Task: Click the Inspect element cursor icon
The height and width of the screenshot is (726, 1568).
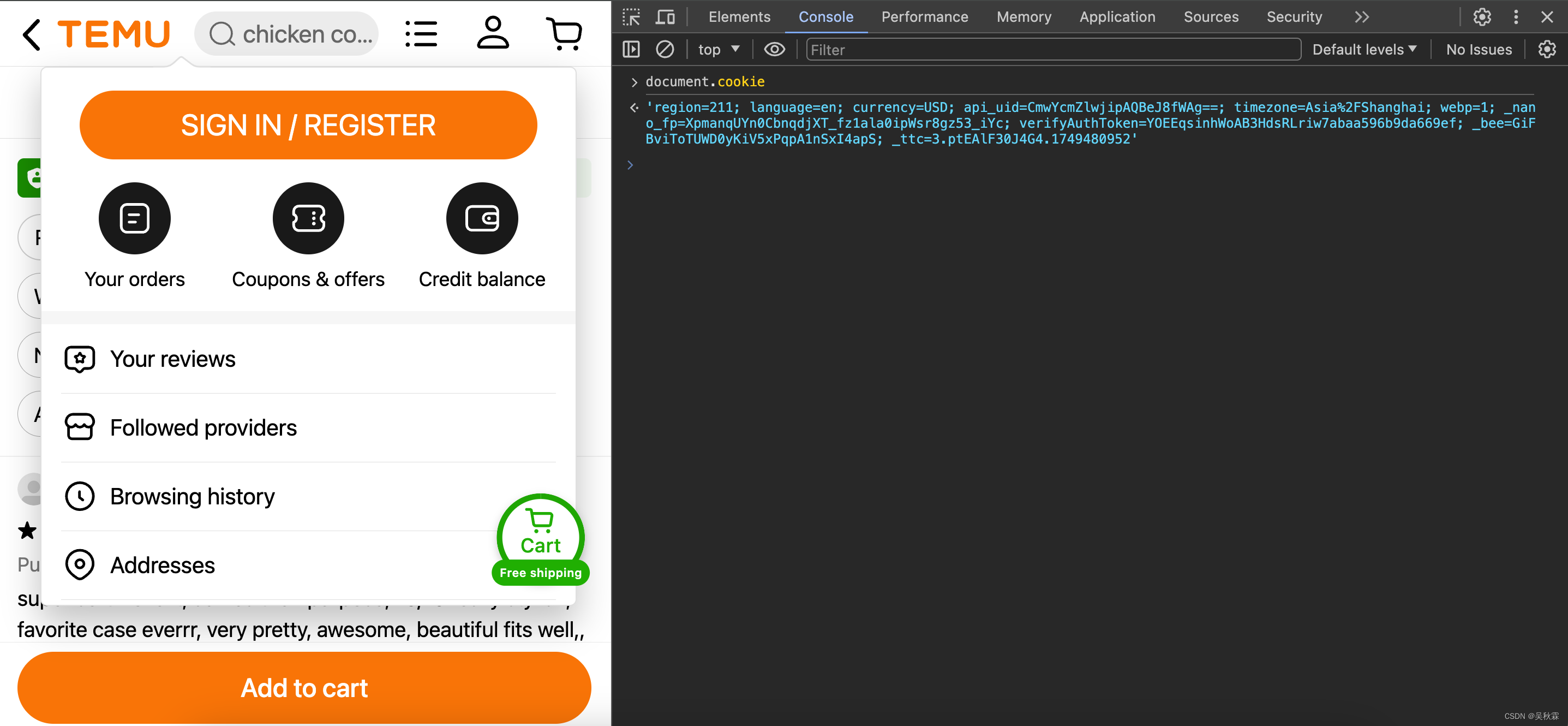Action: coord(632,15)
